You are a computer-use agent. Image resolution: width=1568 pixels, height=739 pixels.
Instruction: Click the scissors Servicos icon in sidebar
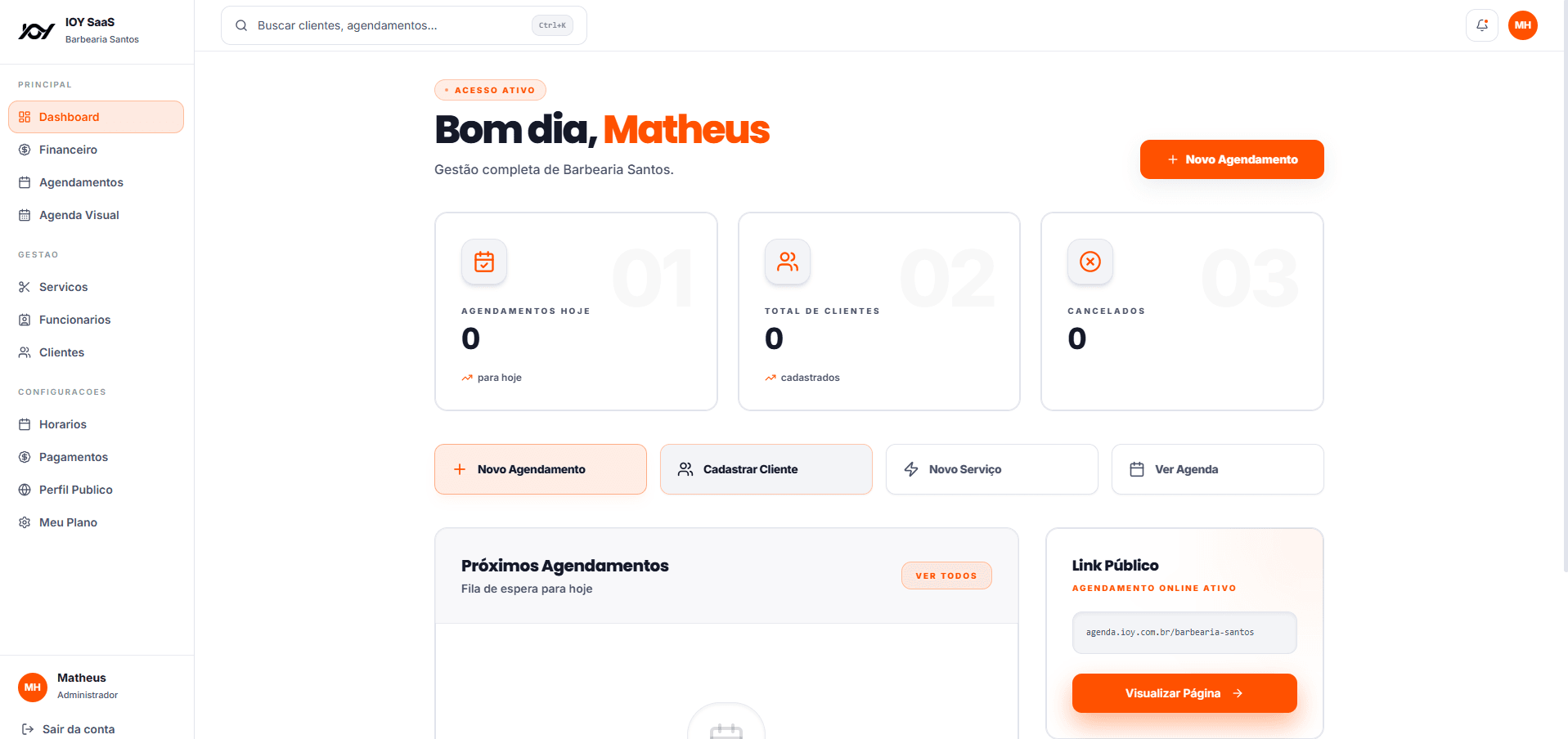pyautogui.click(x=25, y=287)
